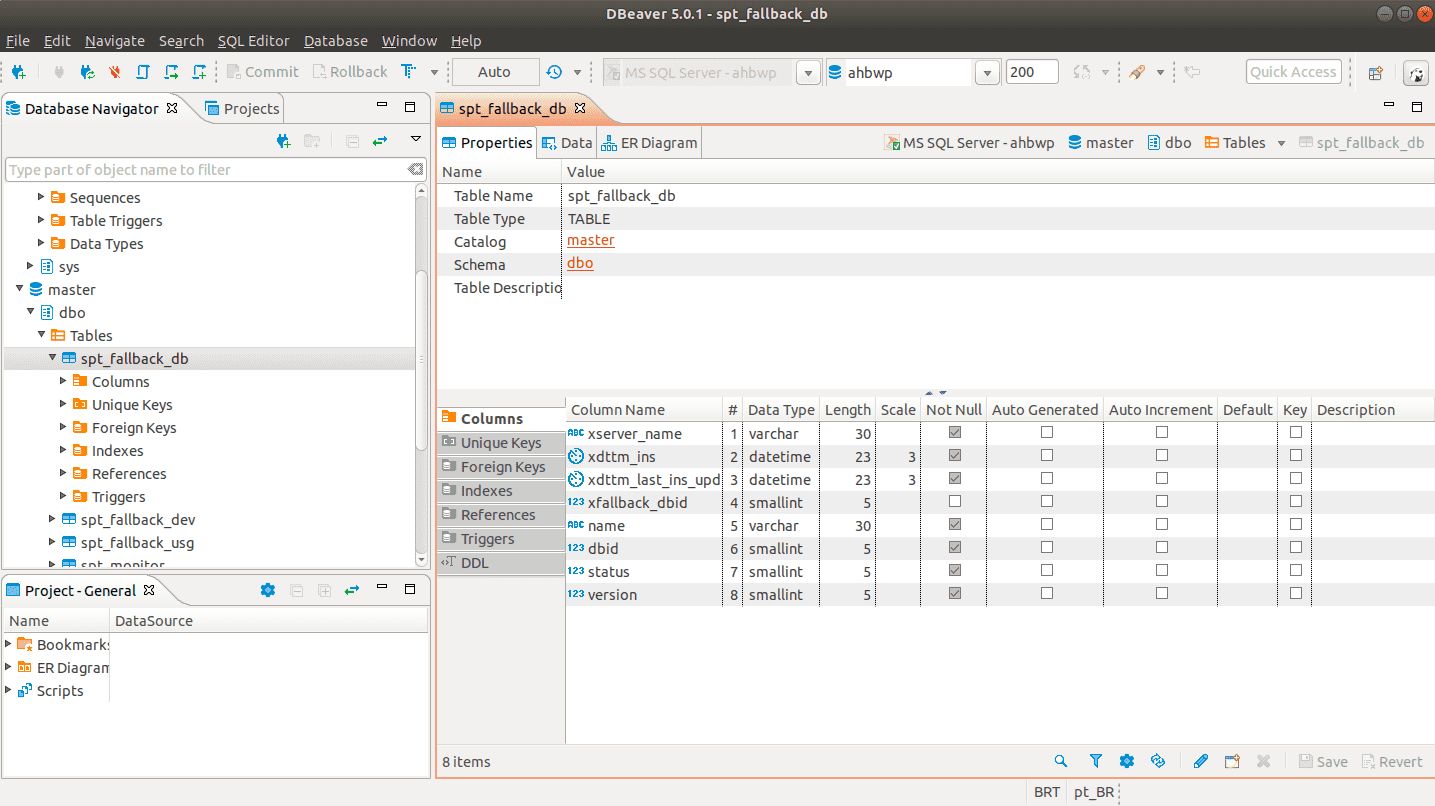Search within the columns grid
The image size is (1435, 806).
(x=1060, y=761)
